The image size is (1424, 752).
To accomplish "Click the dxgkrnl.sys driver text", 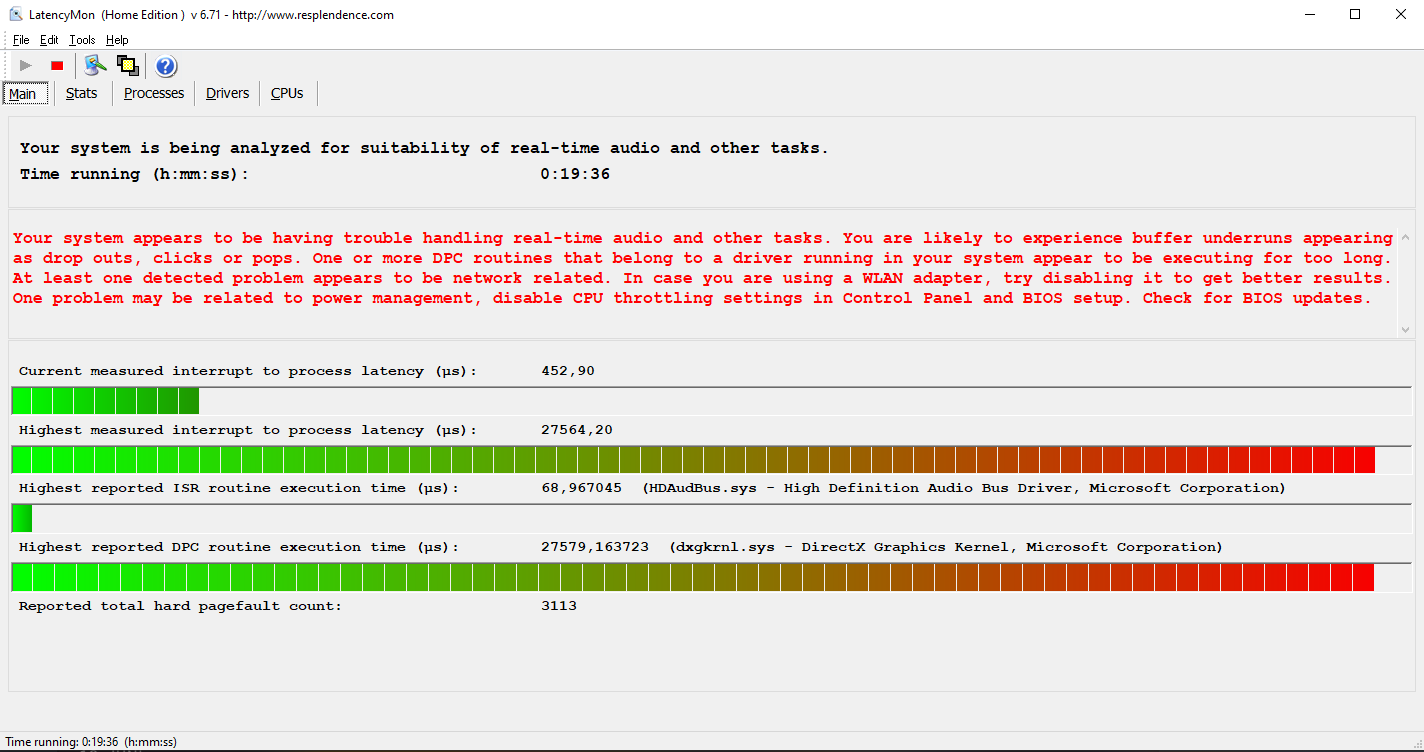I will click(x=946, y=547).
